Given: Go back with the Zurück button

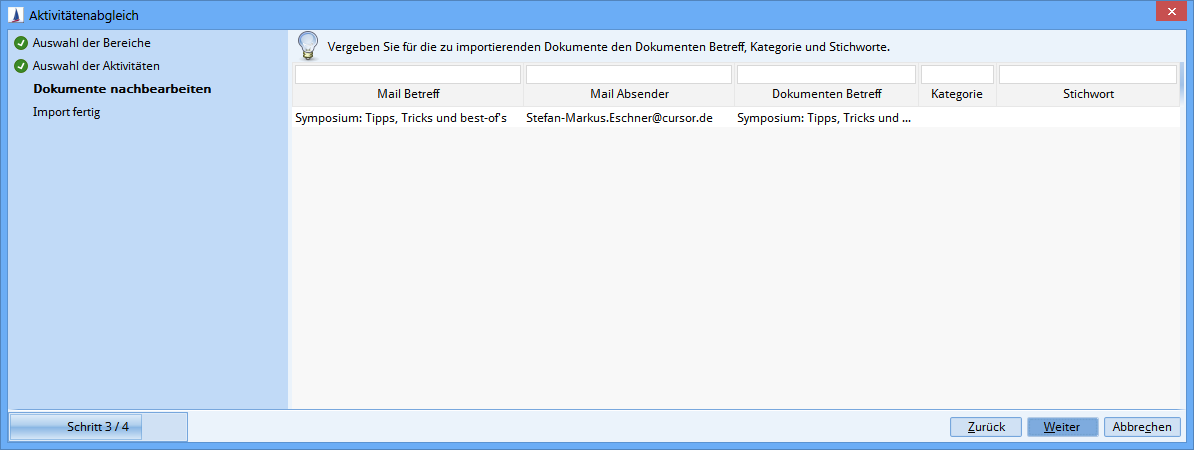Looking at the screenshot, I should click(x=985, y=427).
